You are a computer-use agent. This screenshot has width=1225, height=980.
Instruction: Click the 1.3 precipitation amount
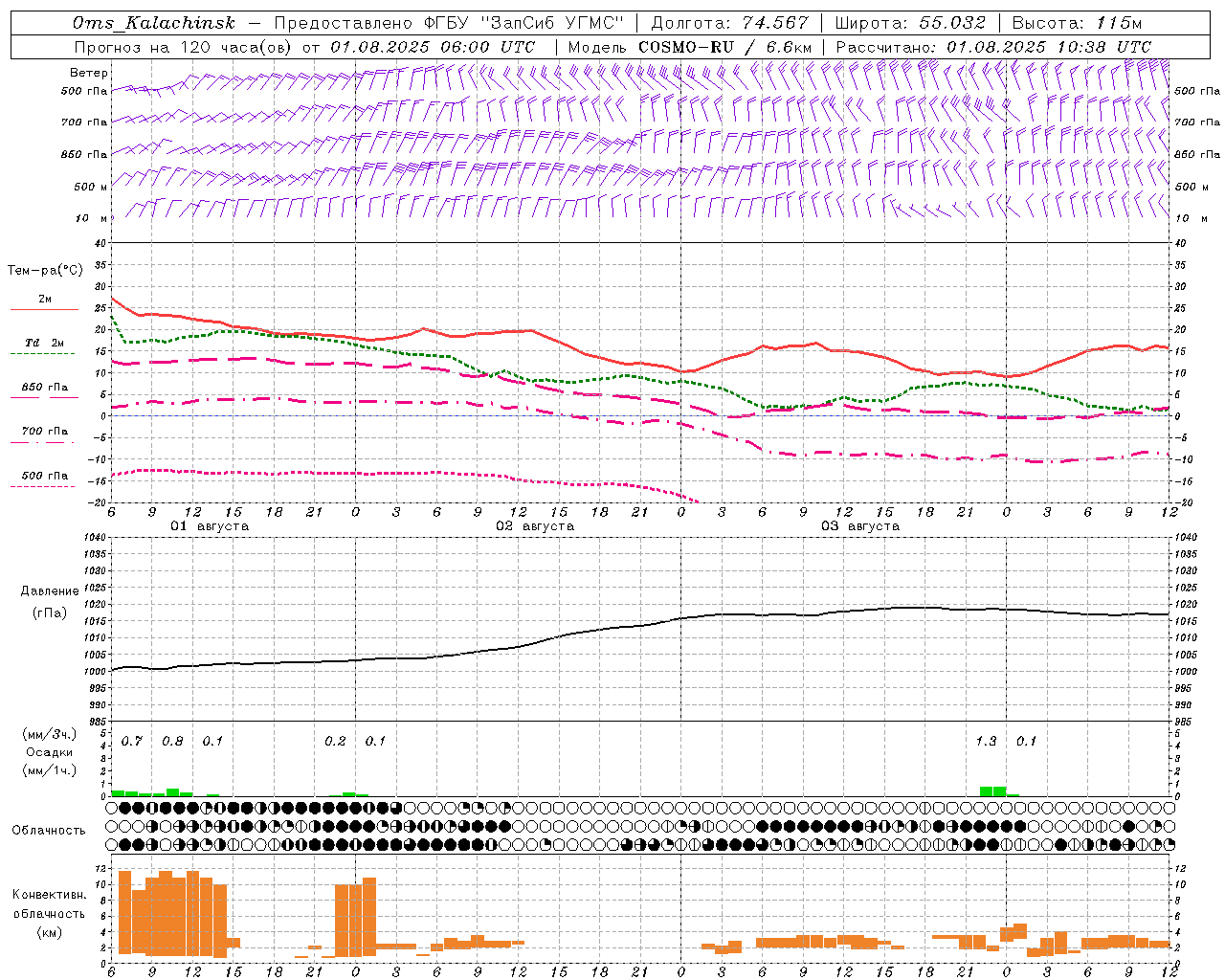[x=986, y=741]
